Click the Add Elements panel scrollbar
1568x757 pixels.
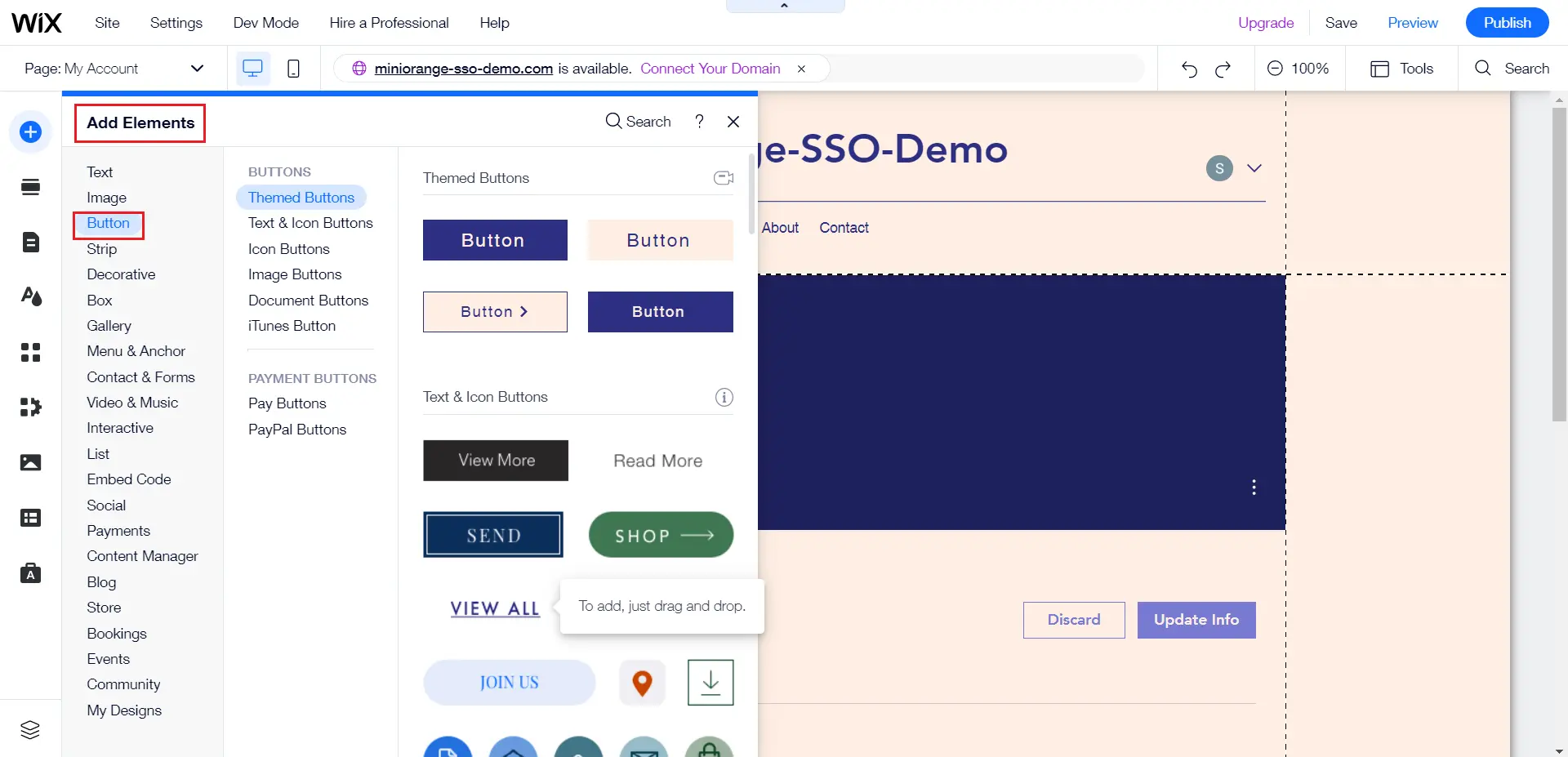tap(751, 196)
